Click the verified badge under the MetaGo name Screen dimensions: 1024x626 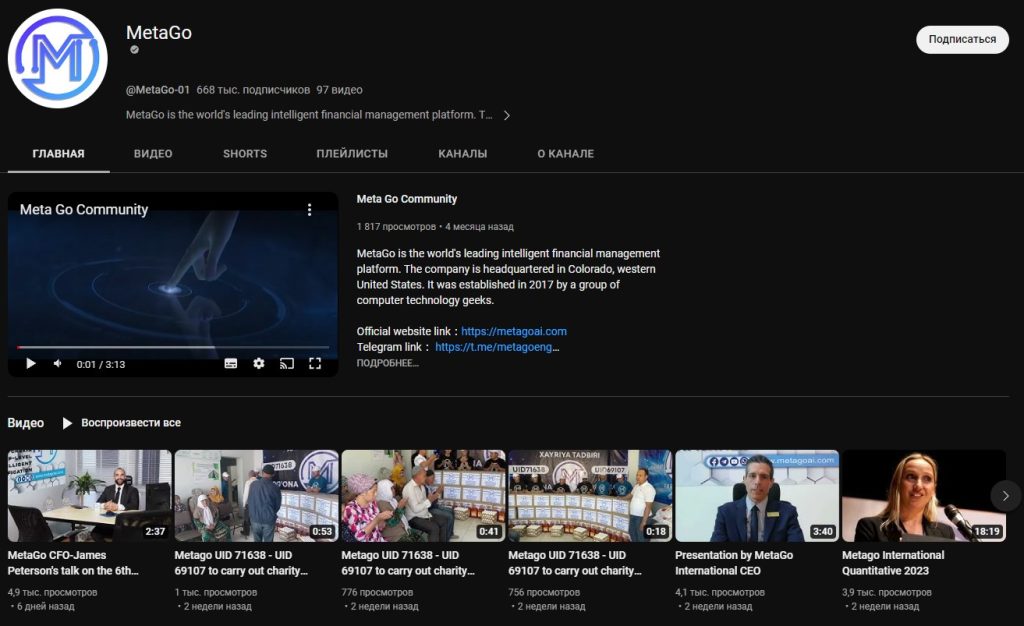tap(134, 50)
